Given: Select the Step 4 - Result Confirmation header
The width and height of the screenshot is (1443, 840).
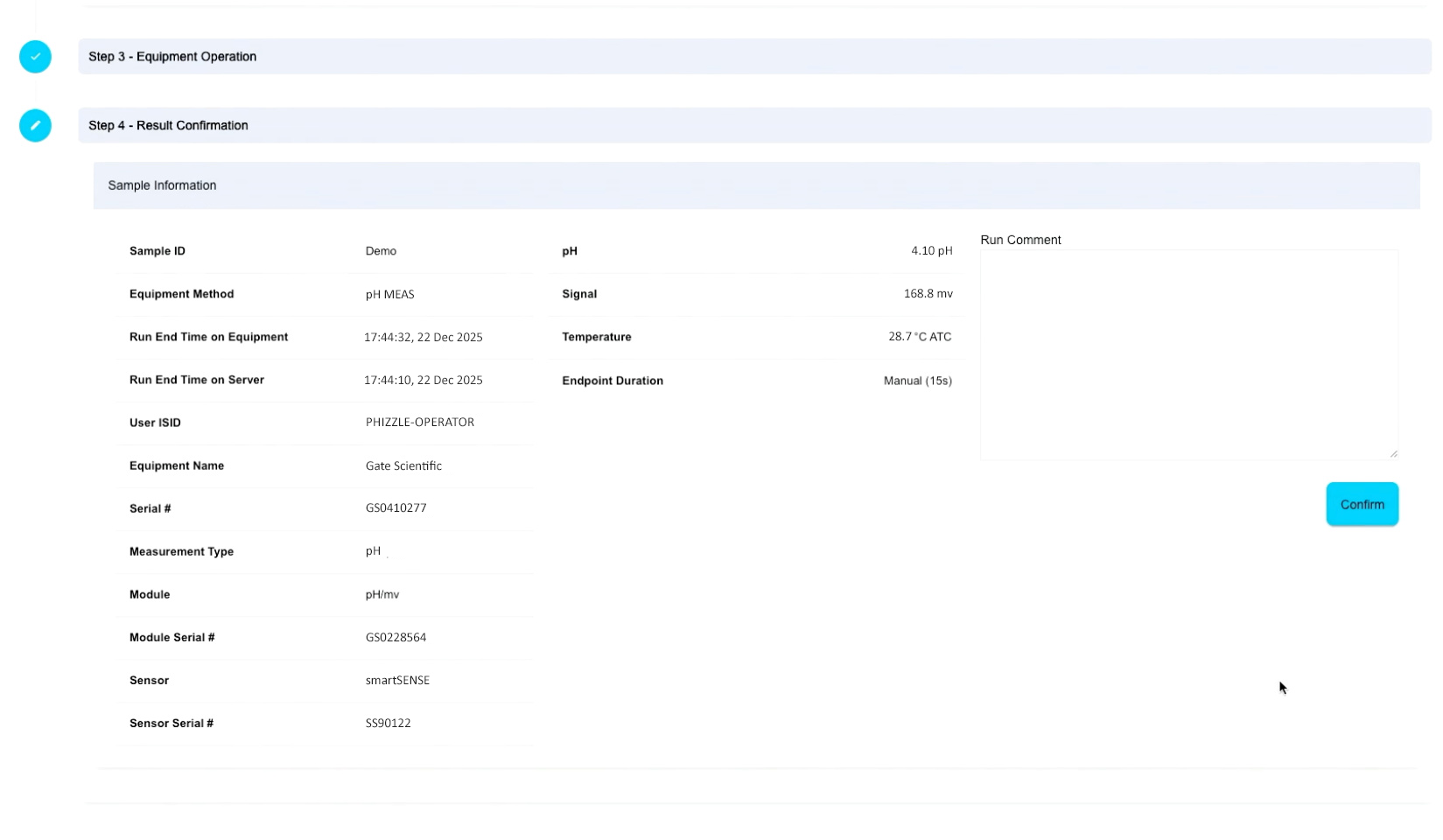Looking at the screenshot, I should click(167, 125).
